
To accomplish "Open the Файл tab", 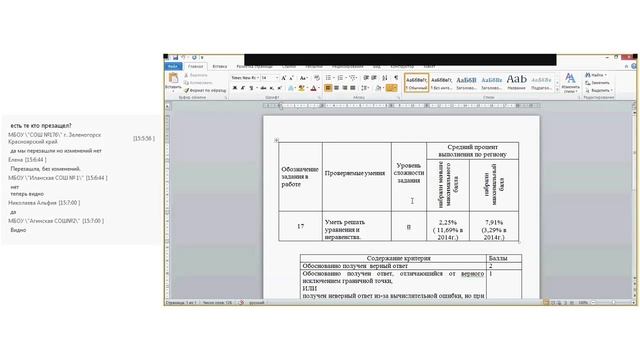I will (x=173, y=66).
